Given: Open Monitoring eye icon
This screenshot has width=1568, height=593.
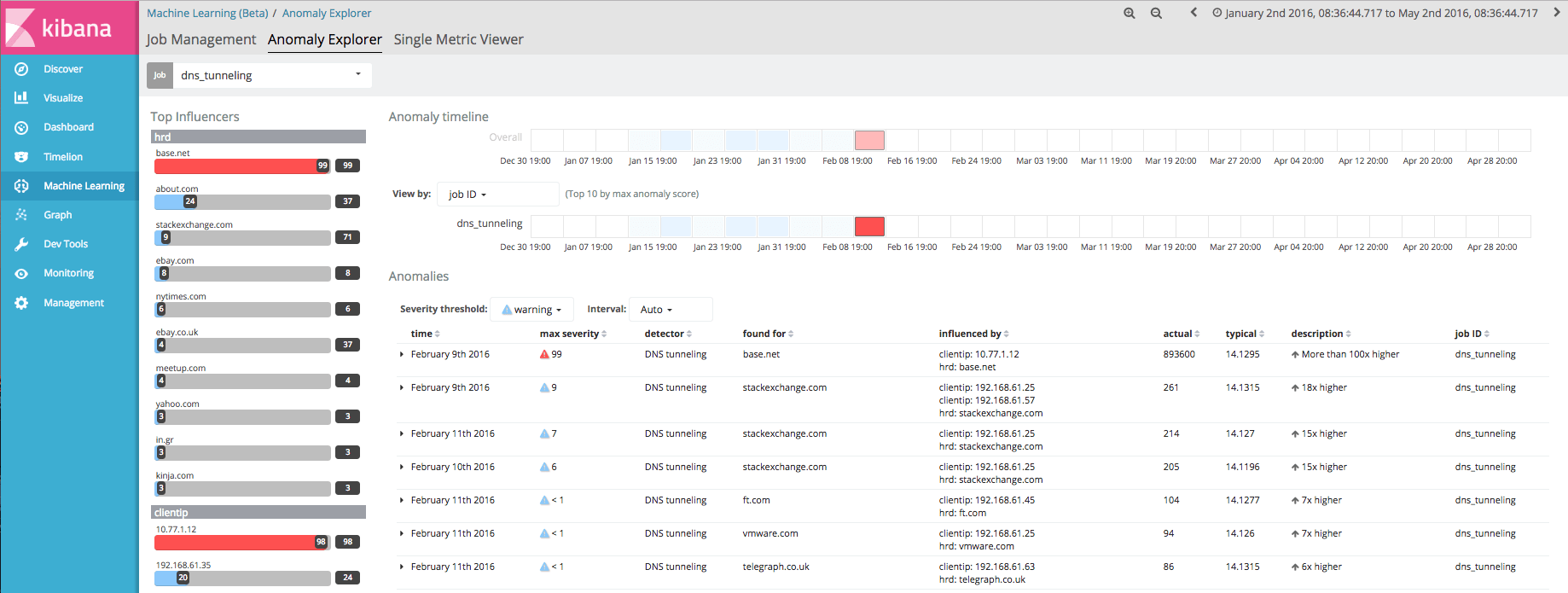Looking at the screenshot, I should point(21,273).
